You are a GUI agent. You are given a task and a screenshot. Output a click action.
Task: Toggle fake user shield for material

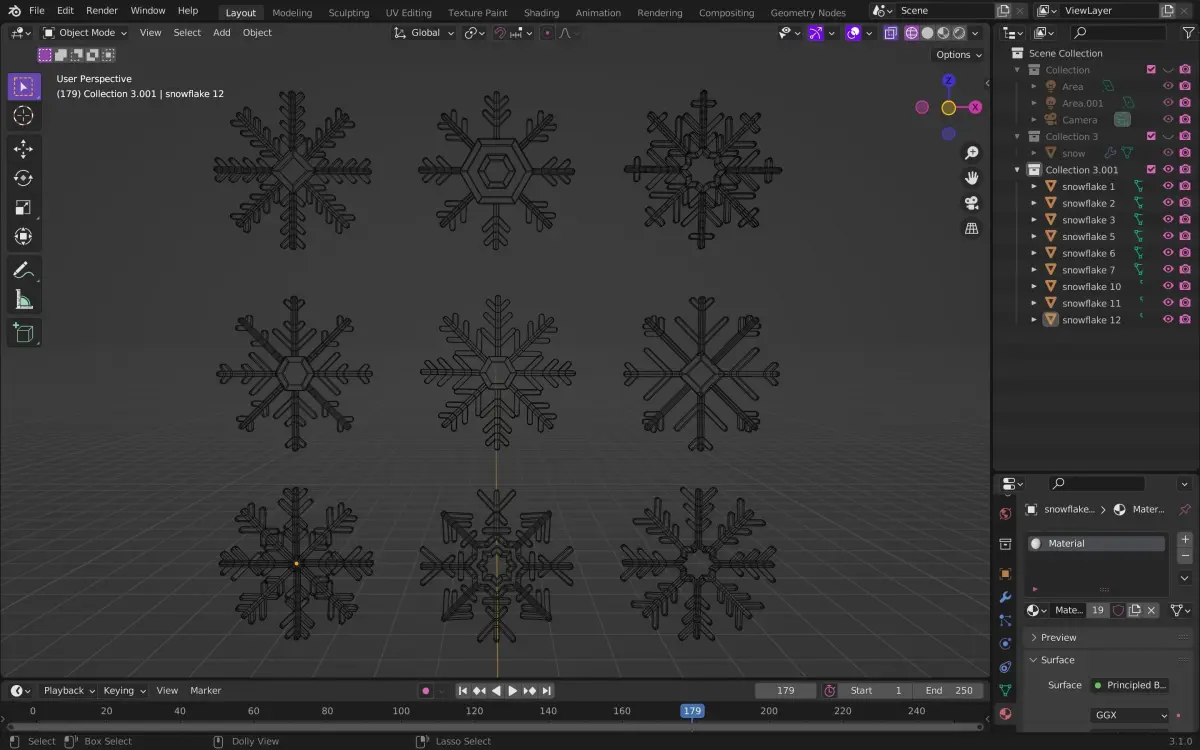coord(1118,610)
